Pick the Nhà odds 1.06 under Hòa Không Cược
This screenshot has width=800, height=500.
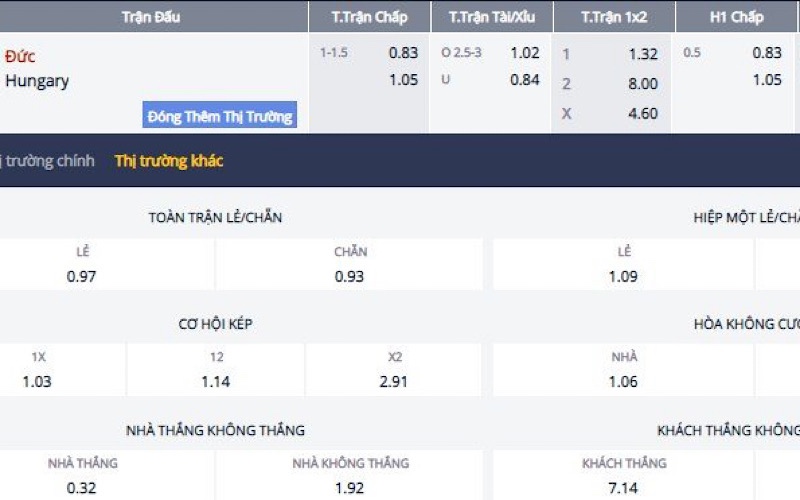click(x=623, y=381)
